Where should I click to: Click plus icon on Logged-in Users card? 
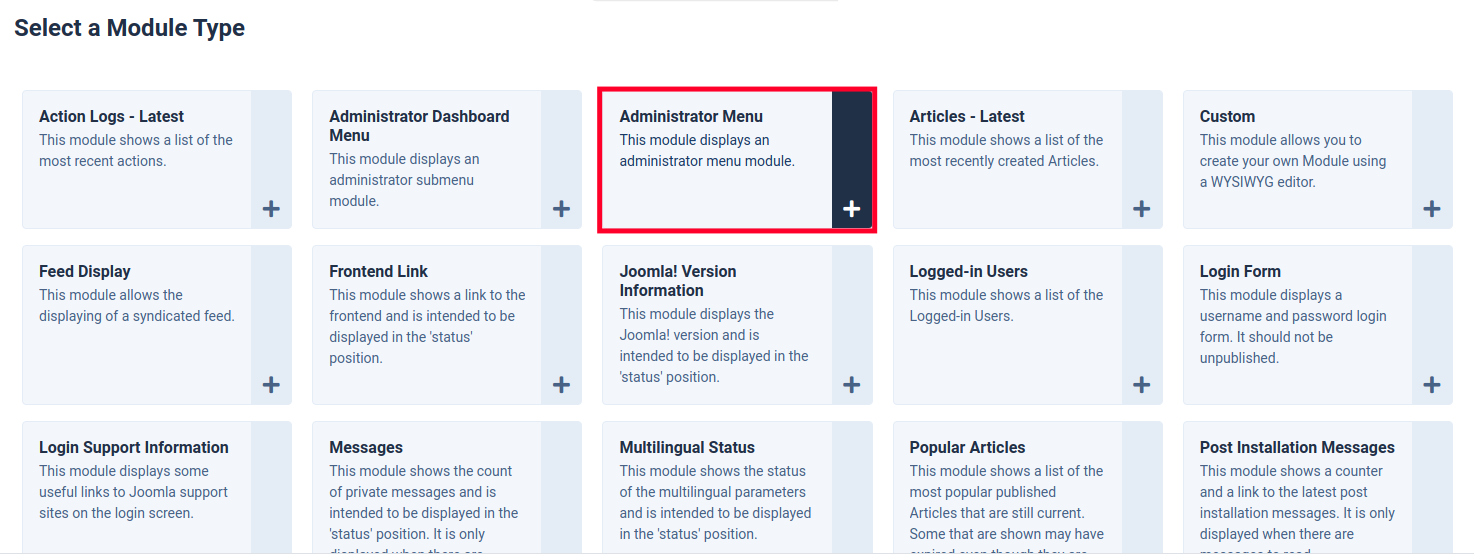pyautogui.click(x=1141, y=385)
